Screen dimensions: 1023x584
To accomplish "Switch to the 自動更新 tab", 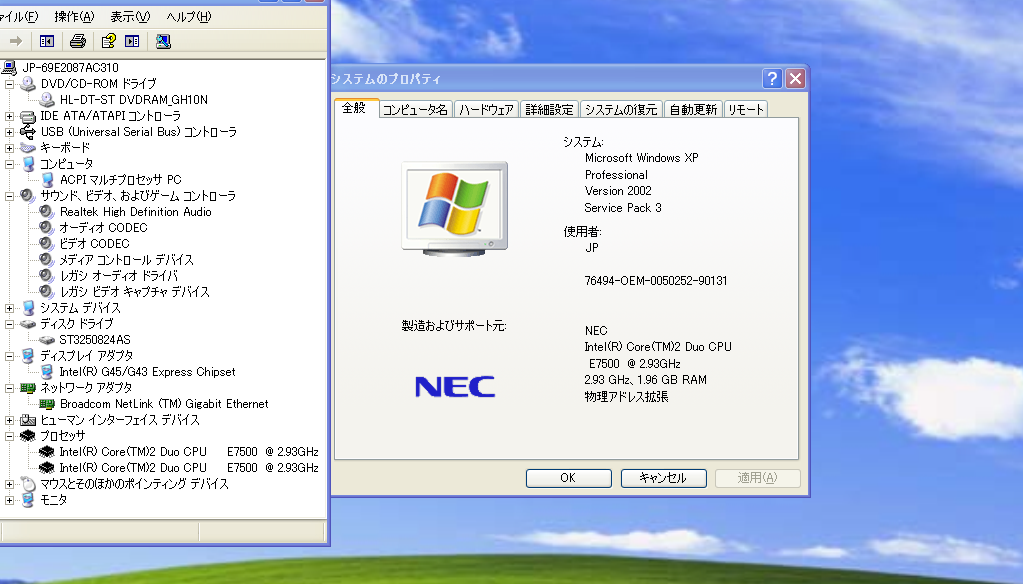I will [693, 108].
